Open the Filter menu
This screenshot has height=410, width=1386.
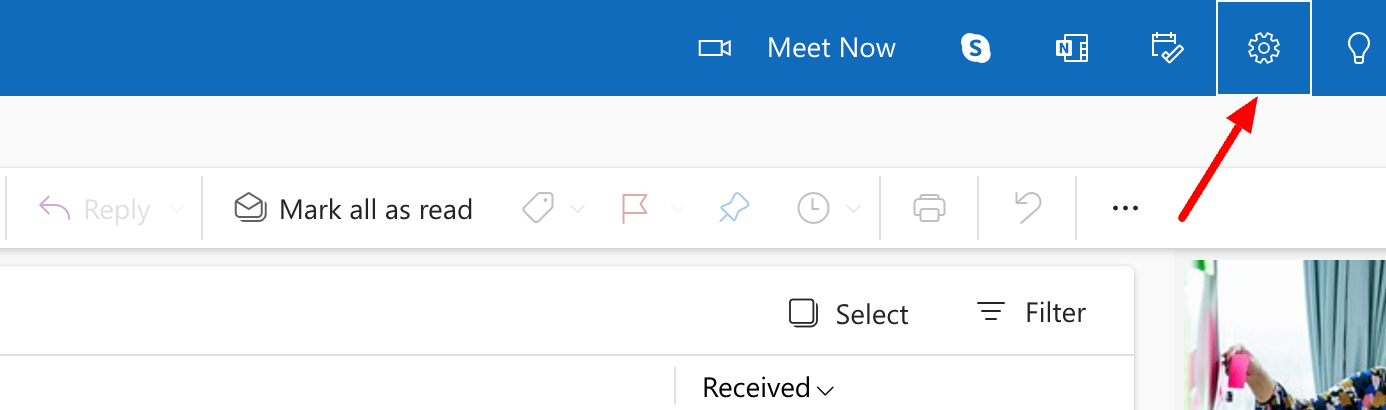pos(1031,313)
